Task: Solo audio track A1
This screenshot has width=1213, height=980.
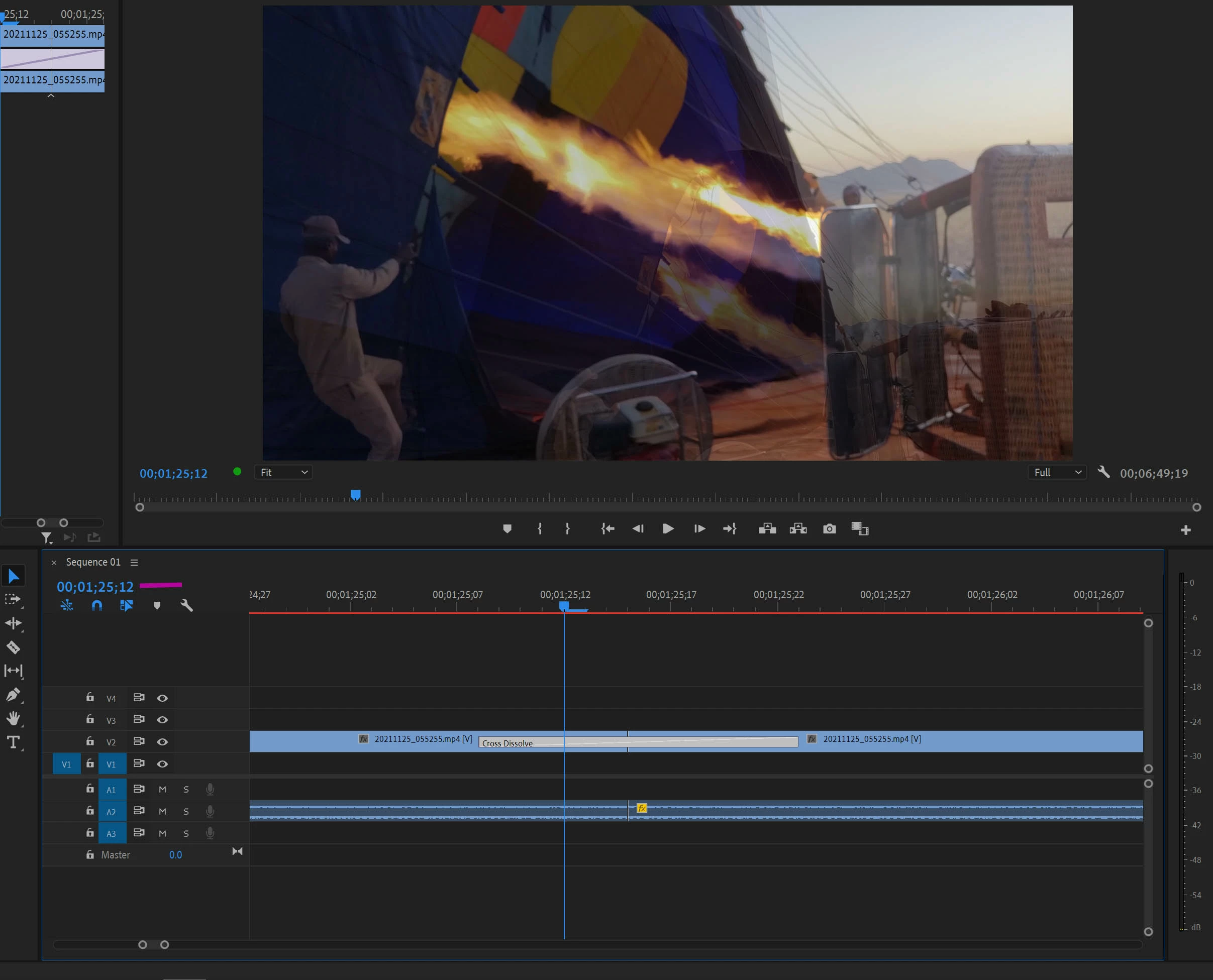Action: pos(186,789)
